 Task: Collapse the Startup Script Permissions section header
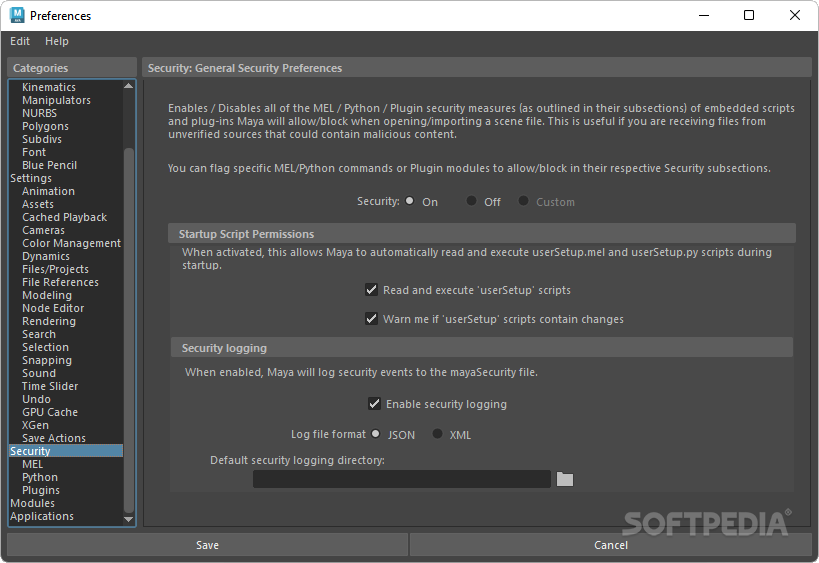pos(482,233)
